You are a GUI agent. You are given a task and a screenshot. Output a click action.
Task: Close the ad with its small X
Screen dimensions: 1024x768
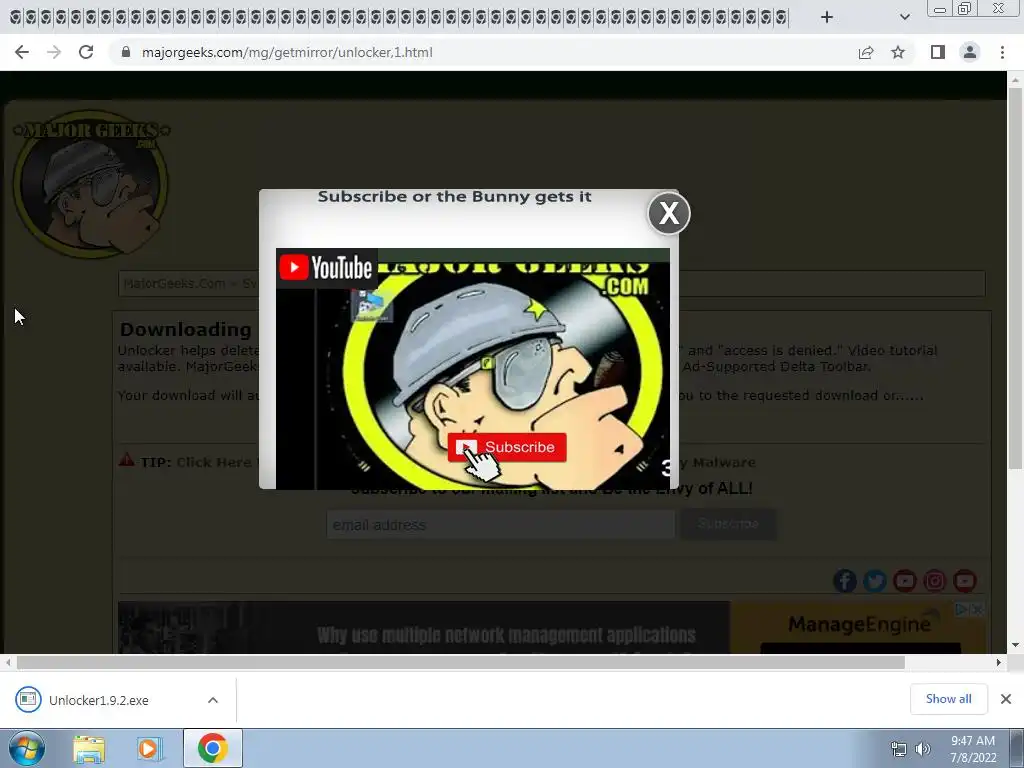(977, 609)
